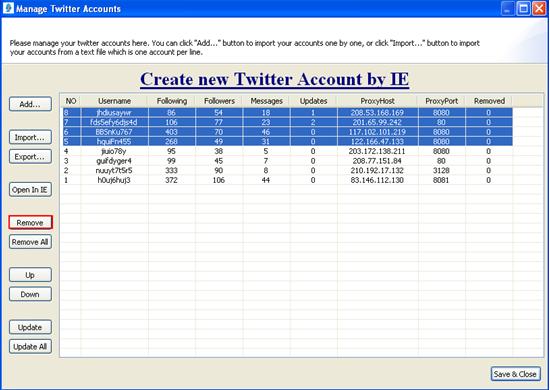Click proxy host 83.146.112.130

point(377,180)
